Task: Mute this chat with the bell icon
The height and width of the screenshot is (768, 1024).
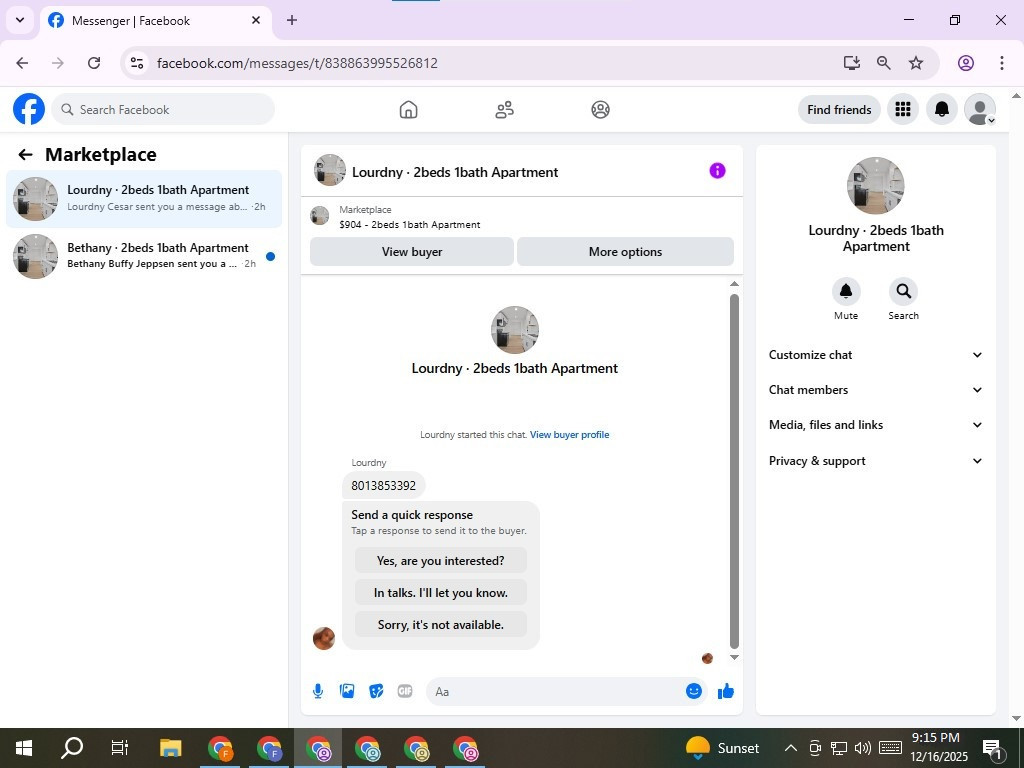Action: point(846,291)
